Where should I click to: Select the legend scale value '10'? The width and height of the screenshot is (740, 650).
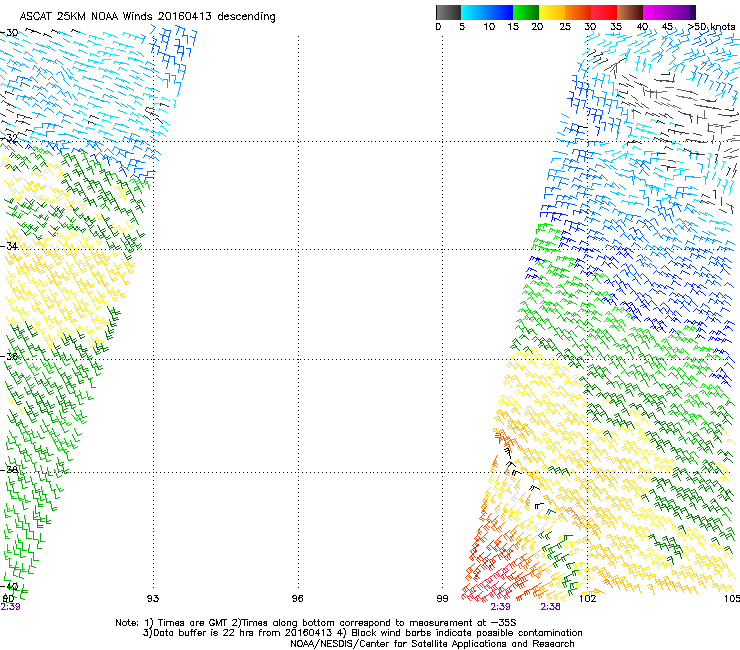pos(489,27)
